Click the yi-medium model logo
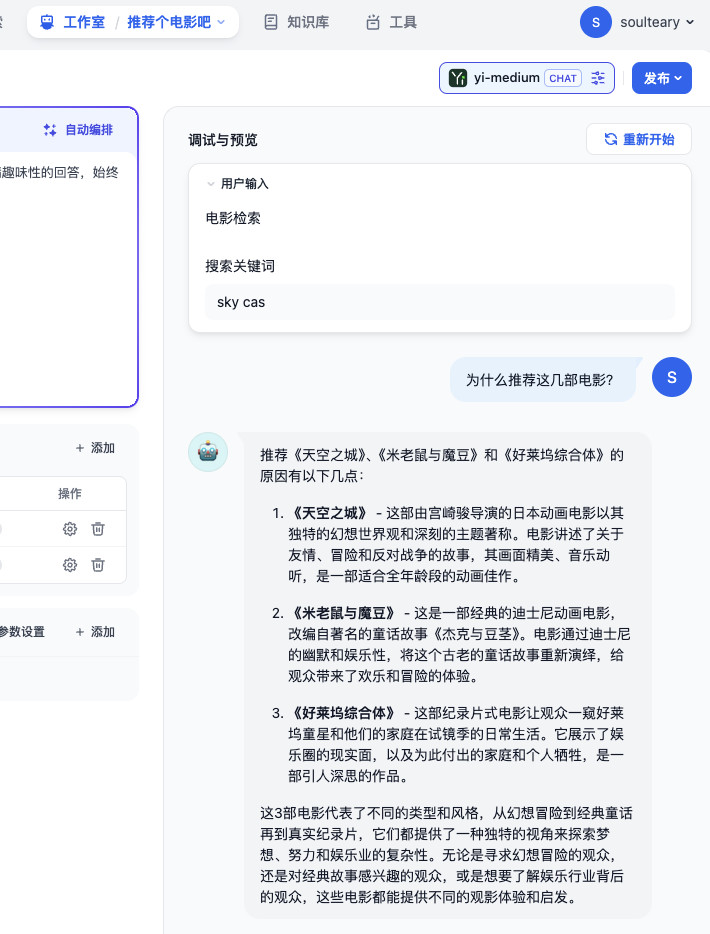 point(458,78)
